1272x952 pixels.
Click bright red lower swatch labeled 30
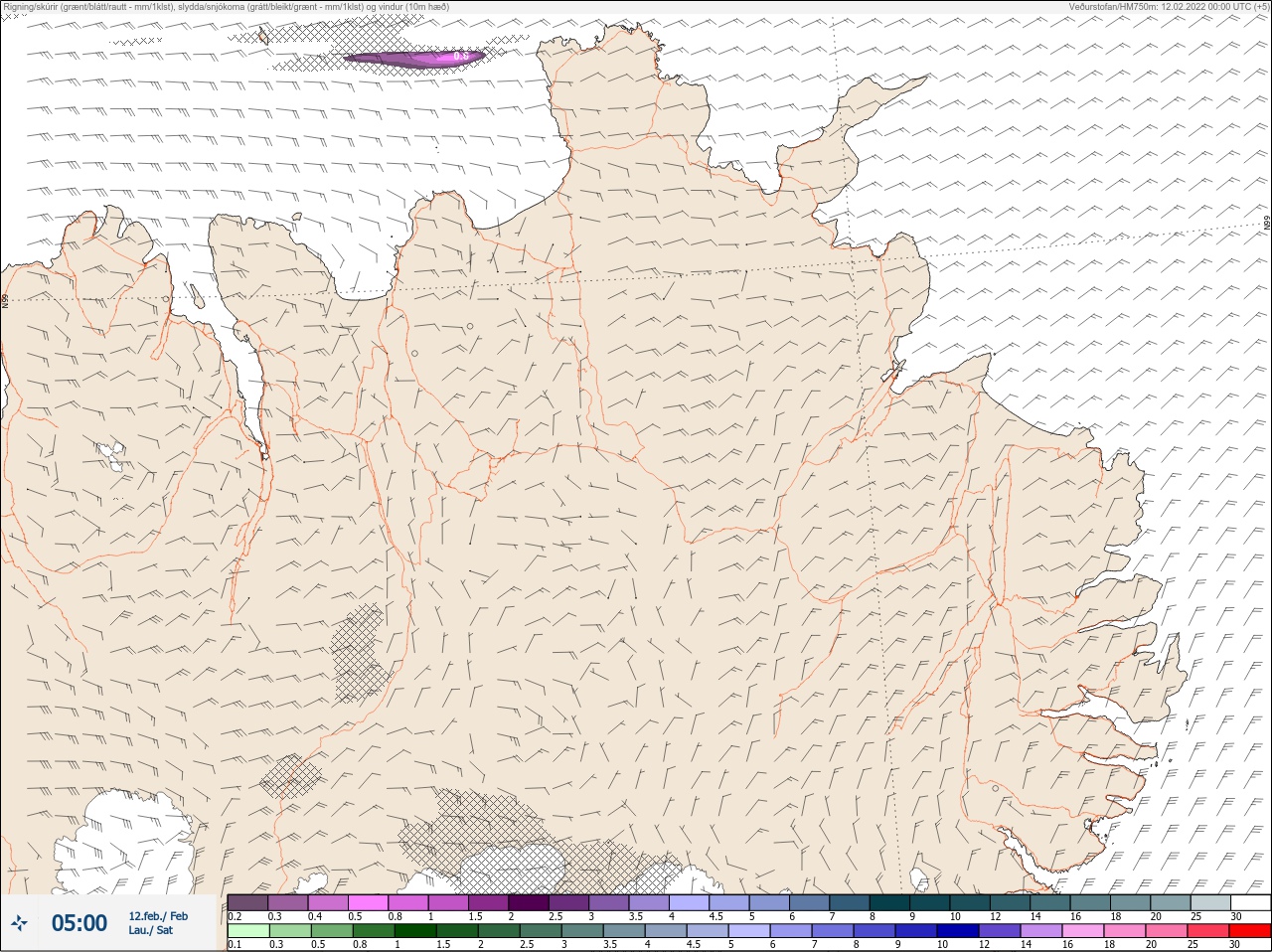pyautogui.click(x=1250, y=931)
